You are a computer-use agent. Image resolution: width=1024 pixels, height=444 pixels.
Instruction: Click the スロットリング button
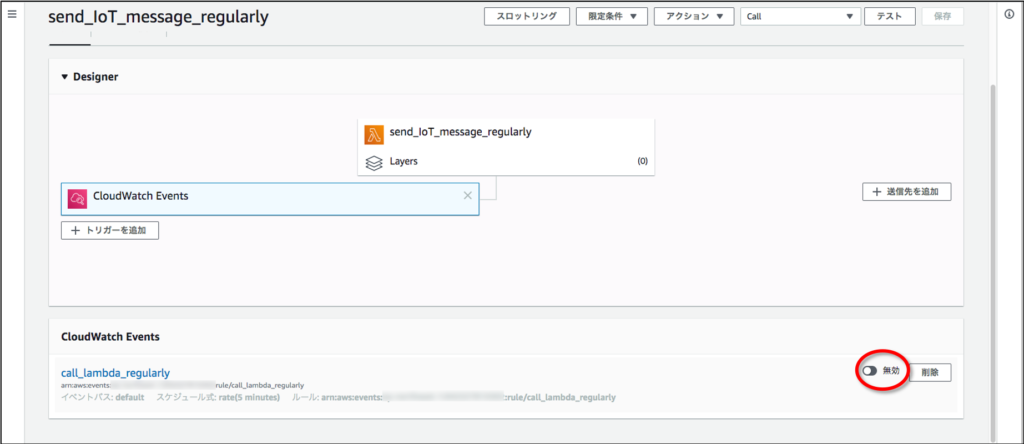coord(527,17)
